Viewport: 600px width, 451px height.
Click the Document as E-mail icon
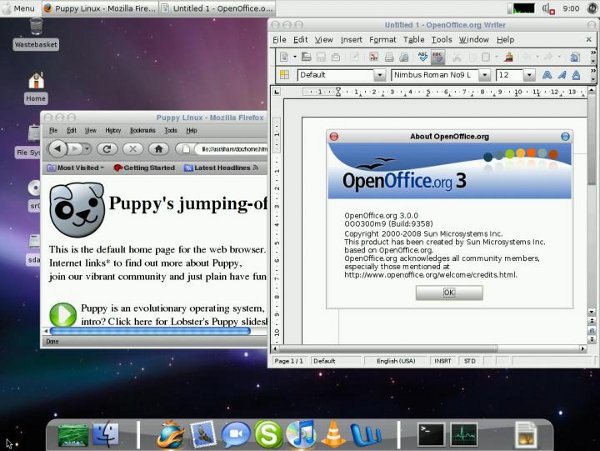point(336,57)
